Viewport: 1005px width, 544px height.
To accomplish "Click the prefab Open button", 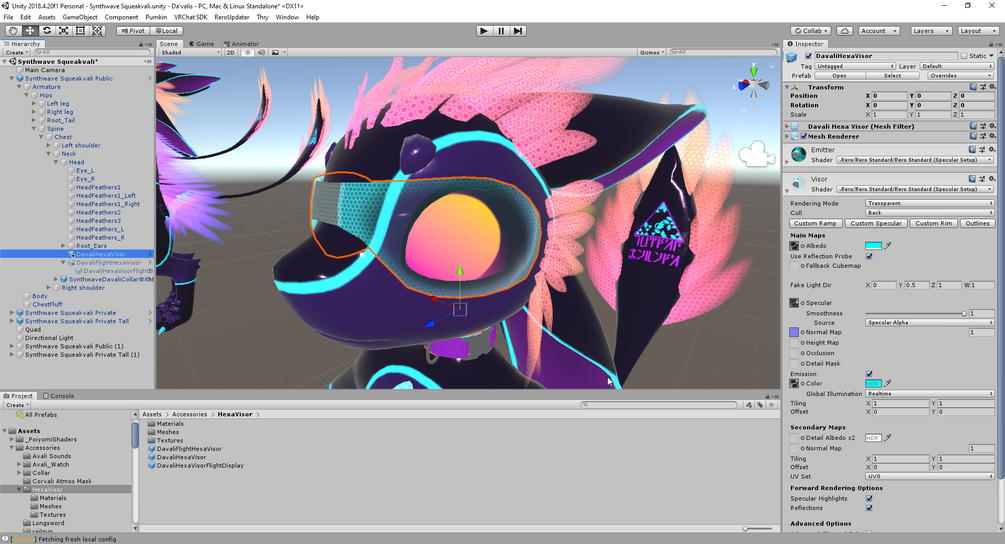I will [x=839, y=76].
